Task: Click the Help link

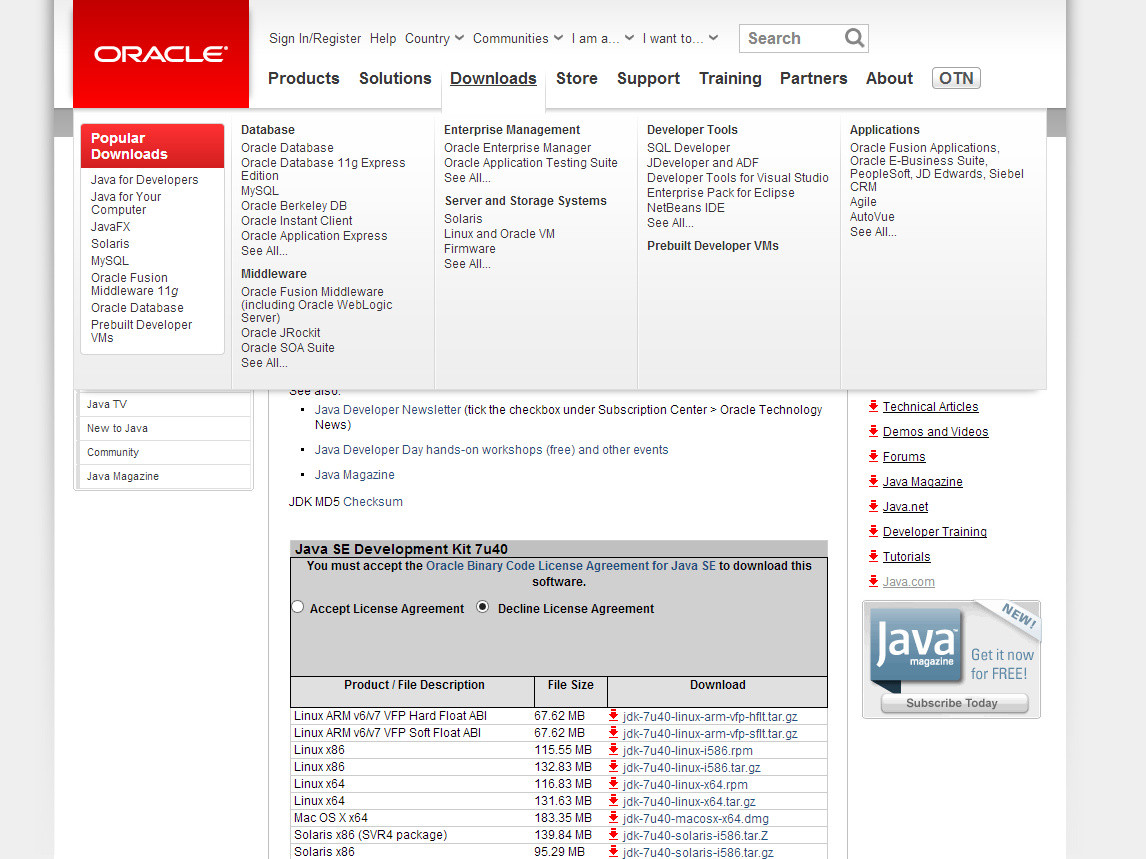Action: coord(383,38)
